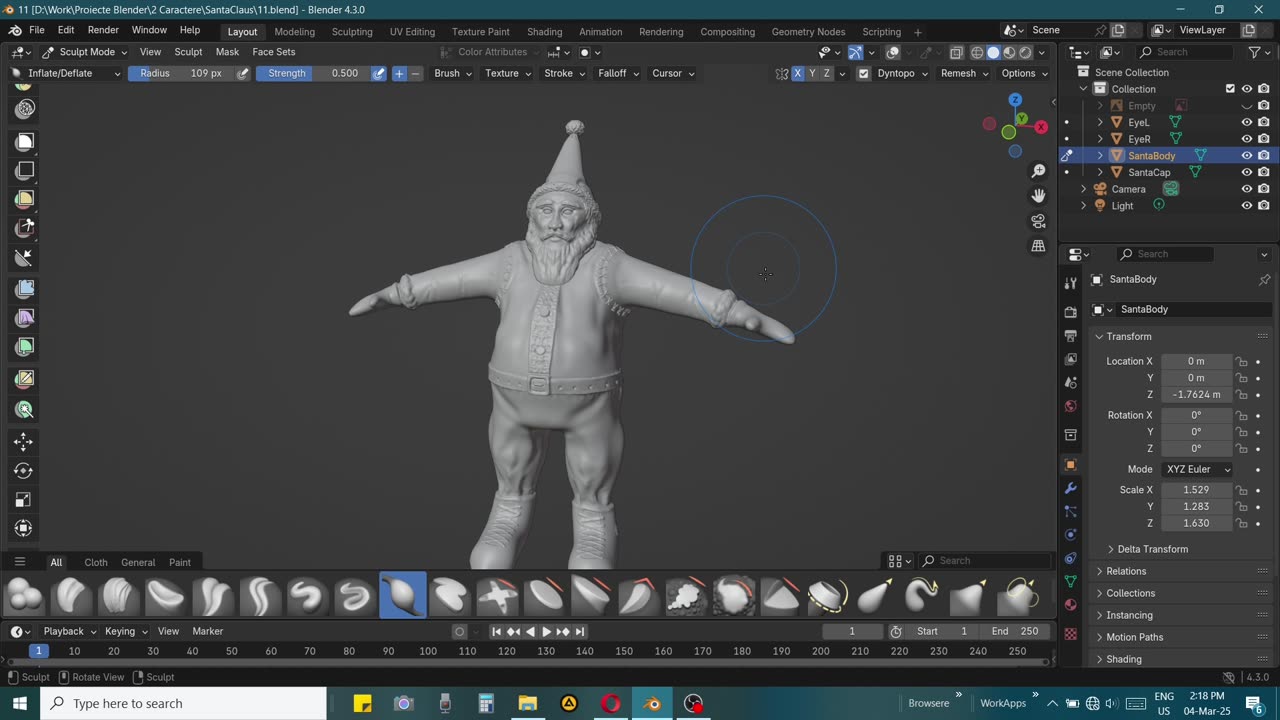Screen dimensions: 1280x720
Task: Select the Box Trim tool
Action: tap(25, 228)
